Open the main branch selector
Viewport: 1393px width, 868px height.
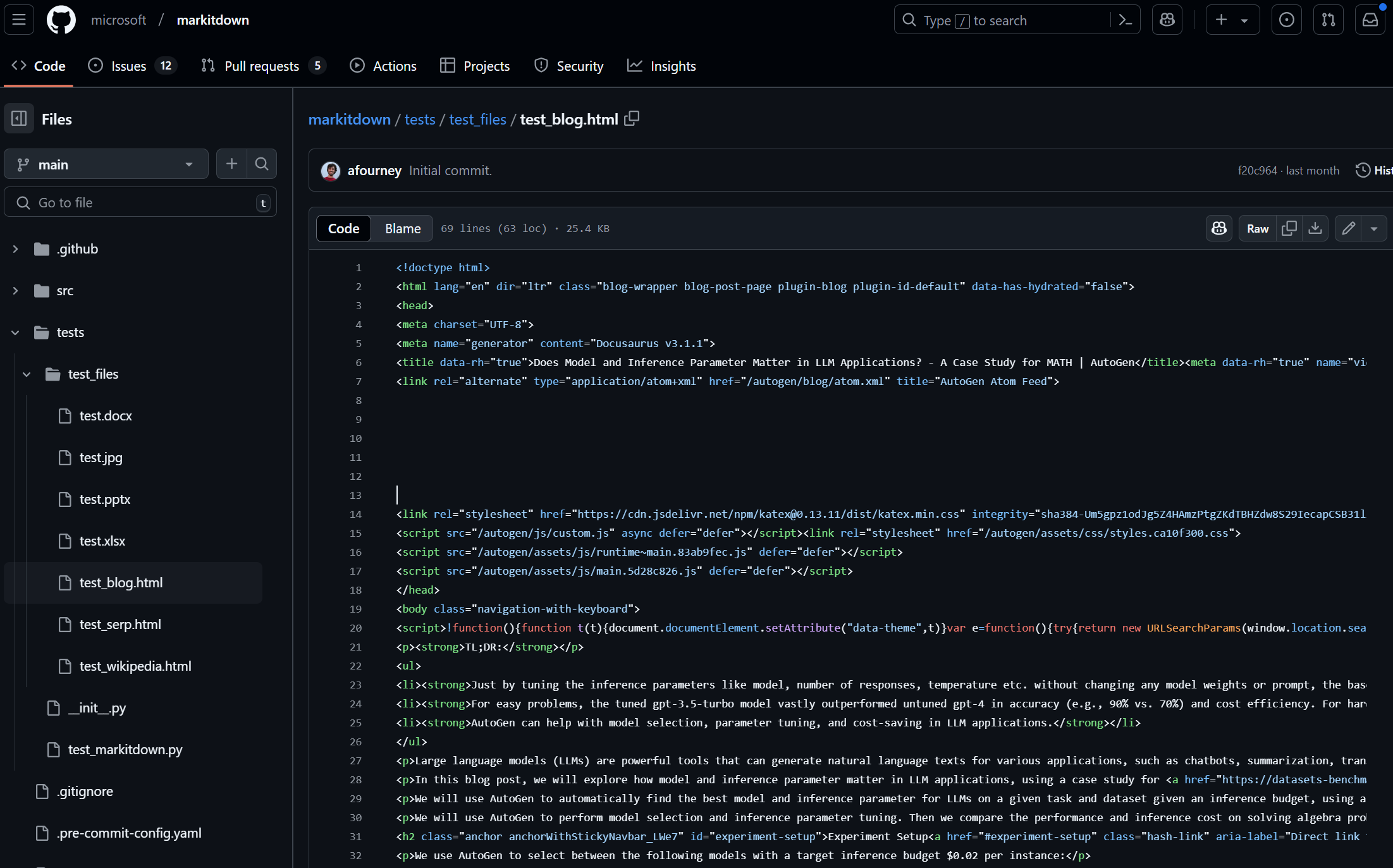[106, 164]
